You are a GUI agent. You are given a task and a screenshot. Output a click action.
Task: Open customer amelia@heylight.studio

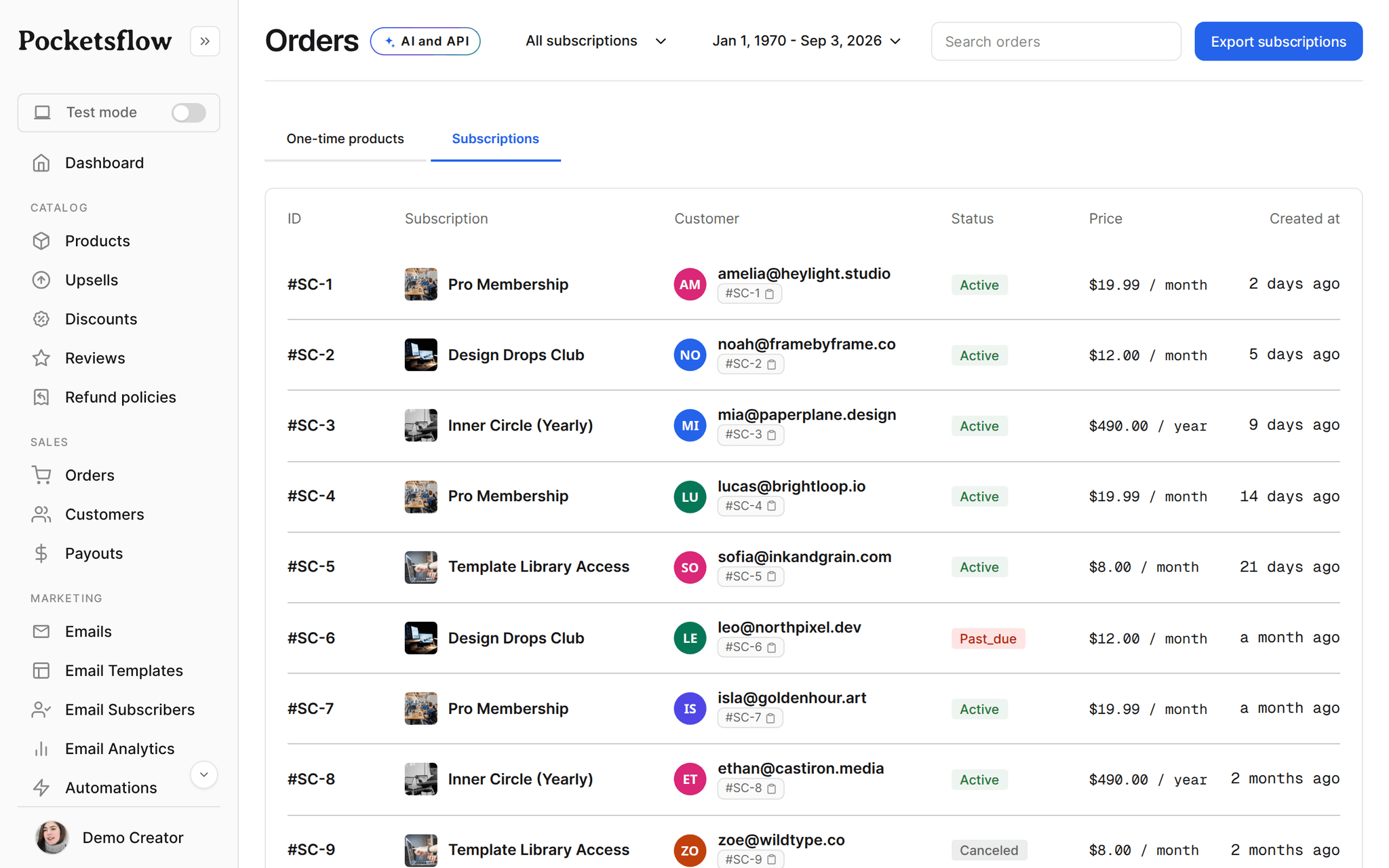click(804, 273)
